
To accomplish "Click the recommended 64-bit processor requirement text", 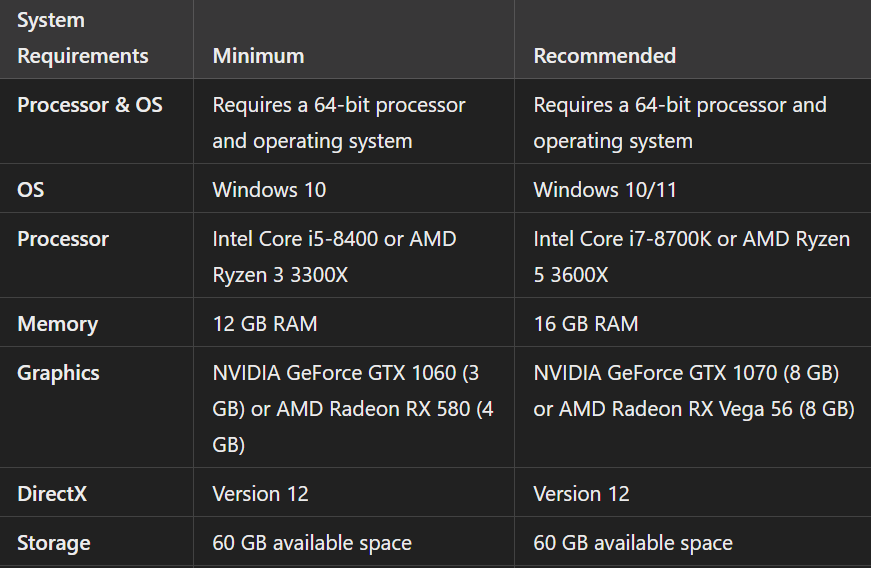I will click(679, 122).
